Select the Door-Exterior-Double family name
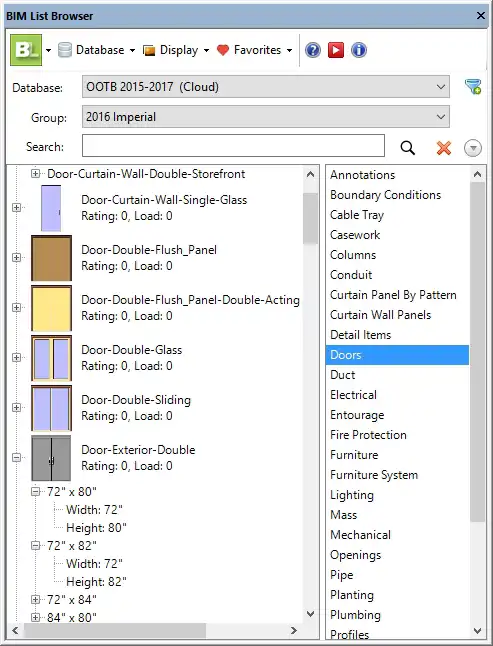Viewport: 493px width, 646px height. (138, 449)
